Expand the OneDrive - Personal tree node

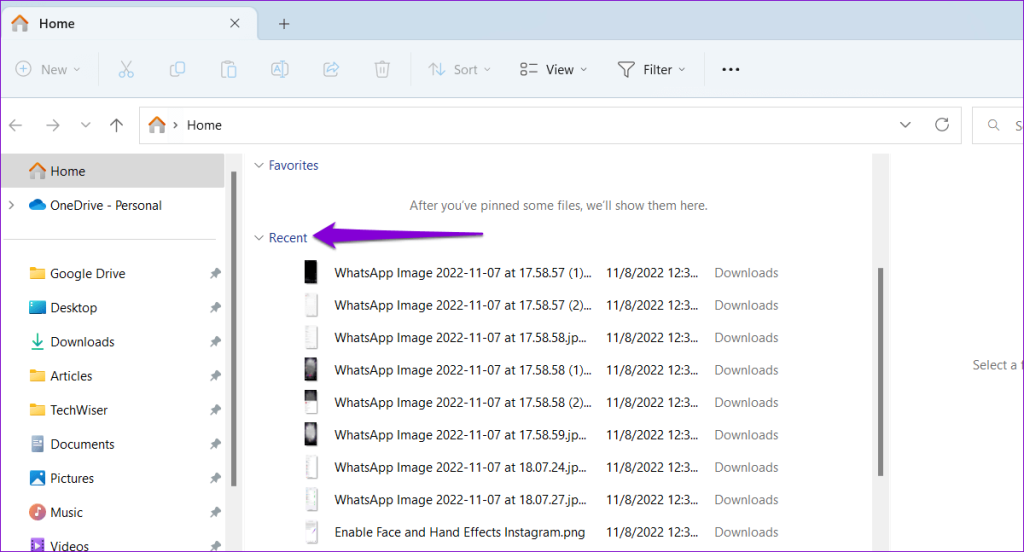point(12,205)
